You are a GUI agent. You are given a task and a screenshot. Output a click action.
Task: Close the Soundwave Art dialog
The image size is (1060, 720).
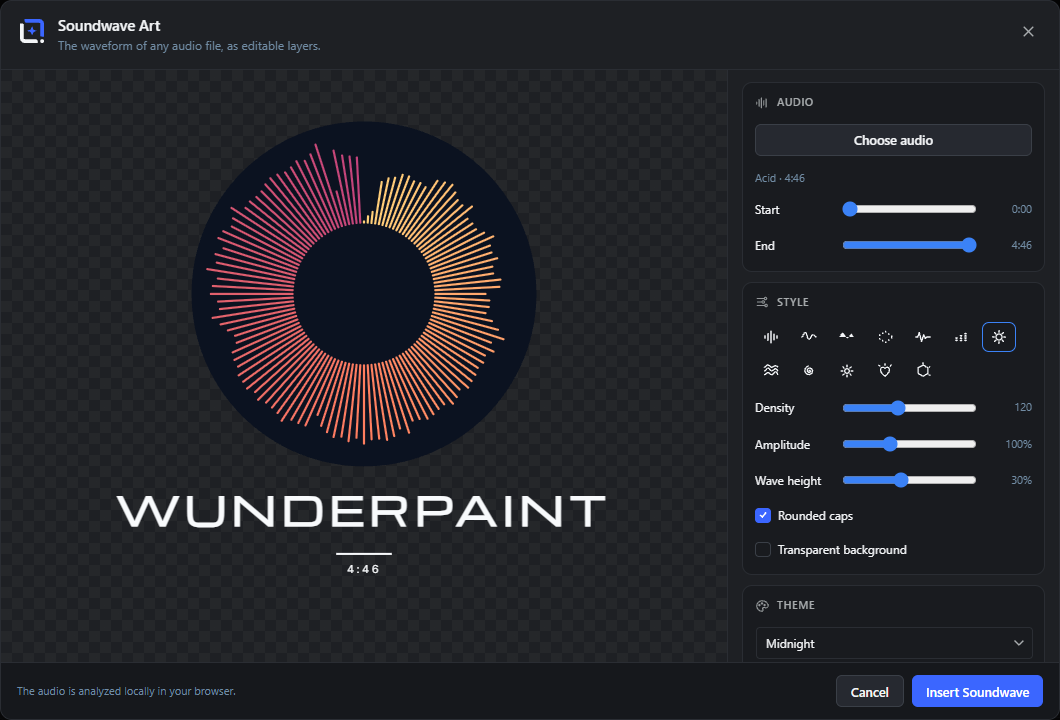tap(1028, 32)
